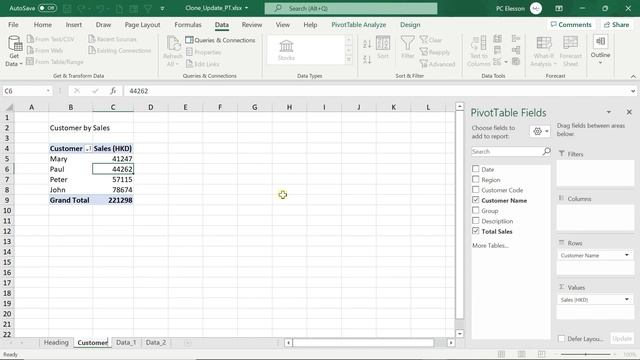The width and height of the screenshot is (640, 360).
Task: Open the Sort dialog
Action: point(383,47)
